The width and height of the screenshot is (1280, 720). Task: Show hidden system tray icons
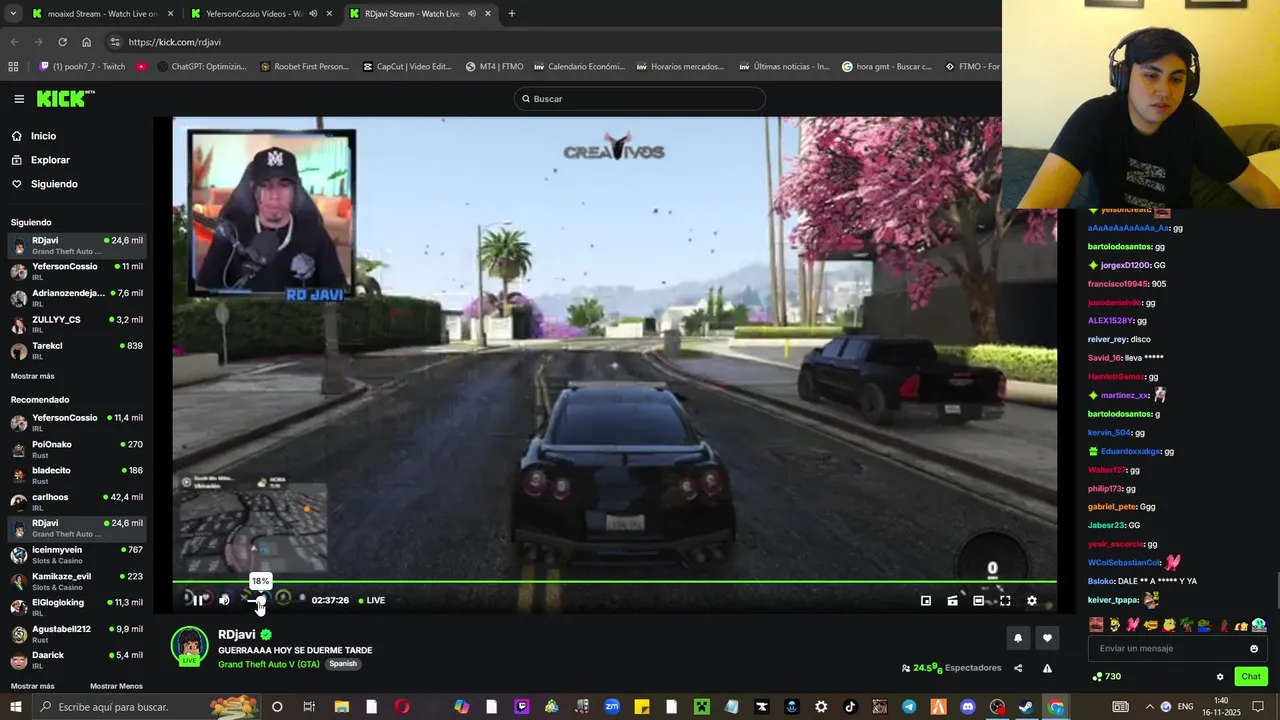click(x=1149, y=707)
